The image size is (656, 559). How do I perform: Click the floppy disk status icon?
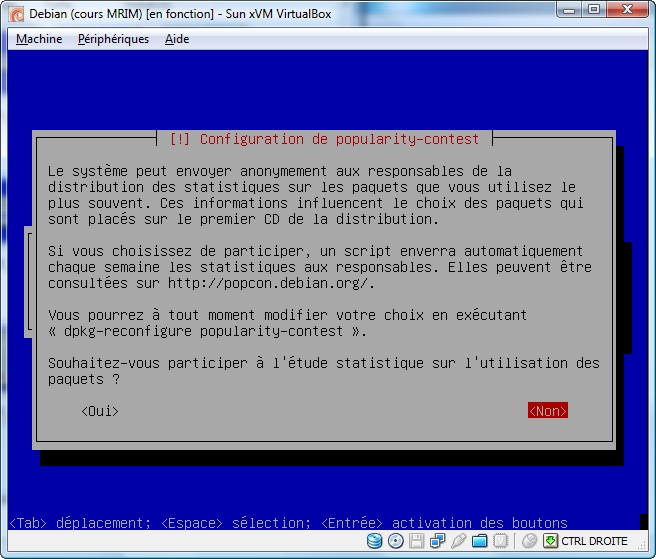[x=416, y=541]
